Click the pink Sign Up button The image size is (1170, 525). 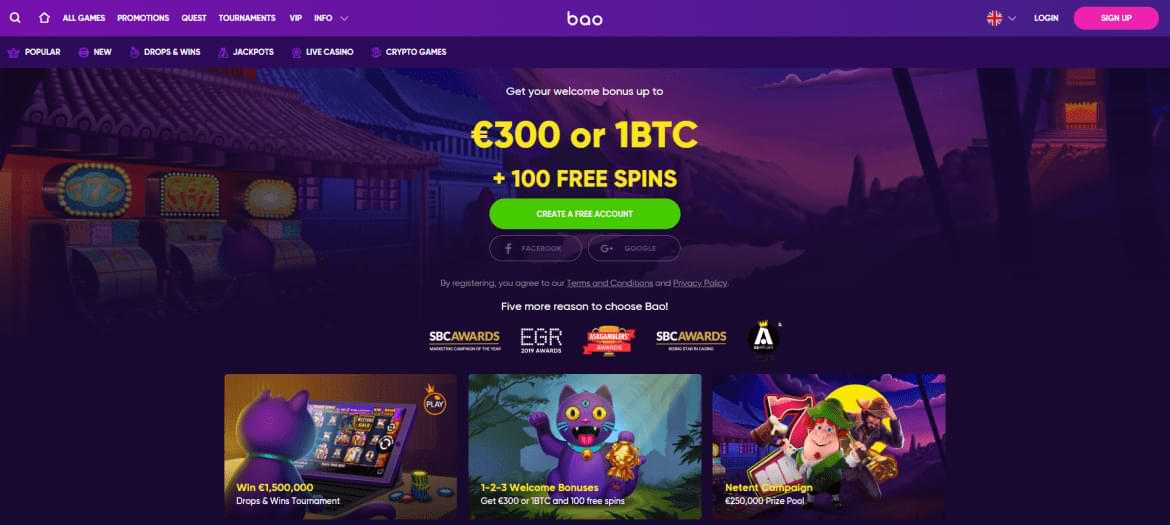(x=1116, y=18)
